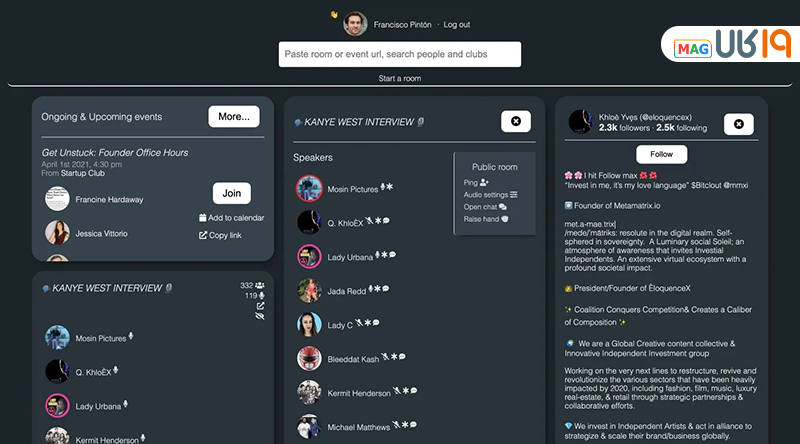Open Francisco Pintón profile picture

(x=355, y=23)
